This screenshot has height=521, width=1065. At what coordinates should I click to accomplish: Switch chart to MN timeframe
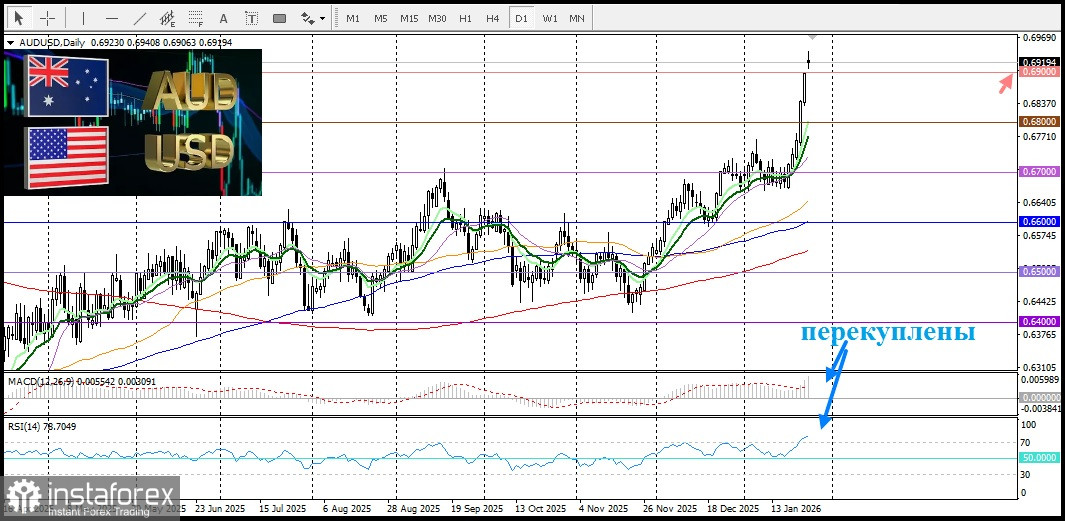577,18
